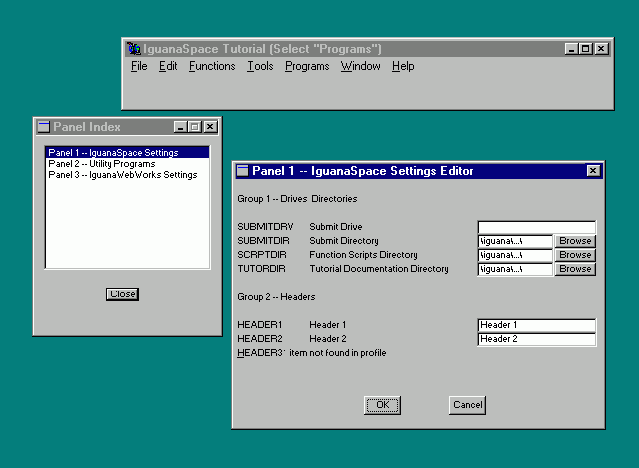Click the SCRPTDIR label
The image size is (639, 468).
click(x=262, y=255)
